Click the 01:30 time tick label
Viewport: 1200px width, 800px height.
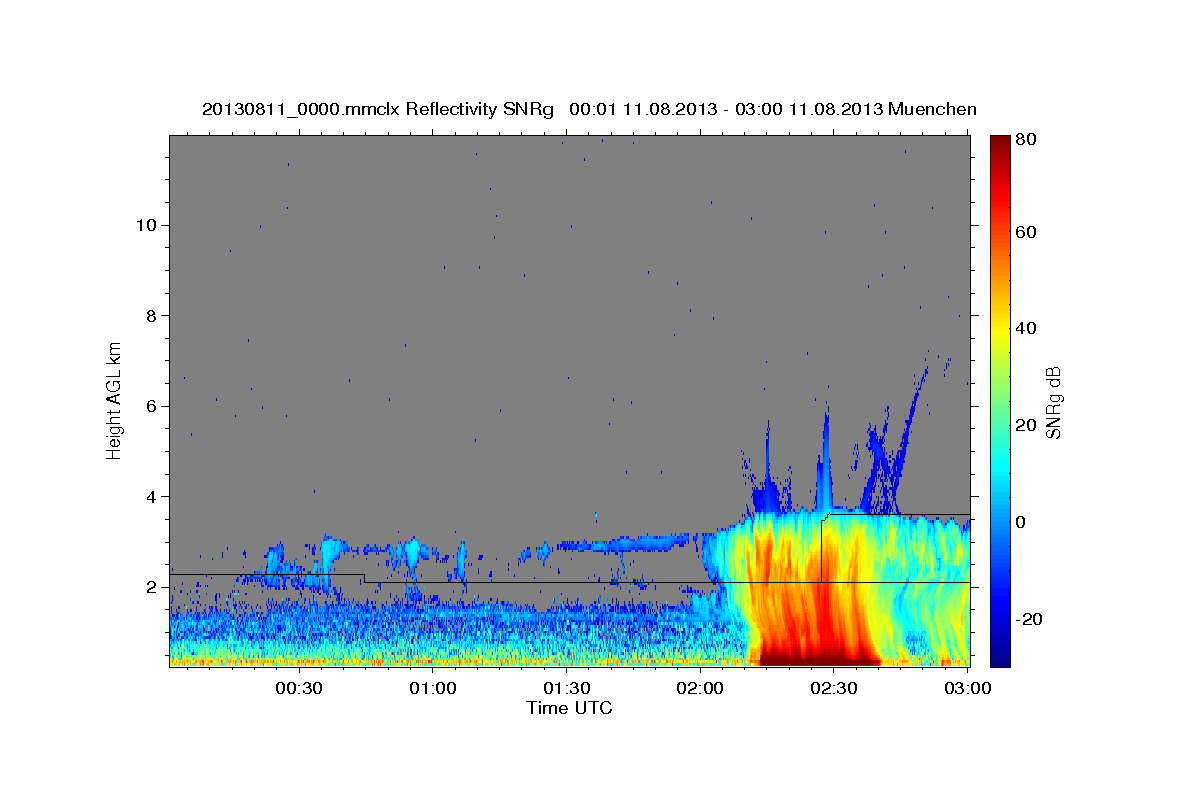(x=566, y=688)
